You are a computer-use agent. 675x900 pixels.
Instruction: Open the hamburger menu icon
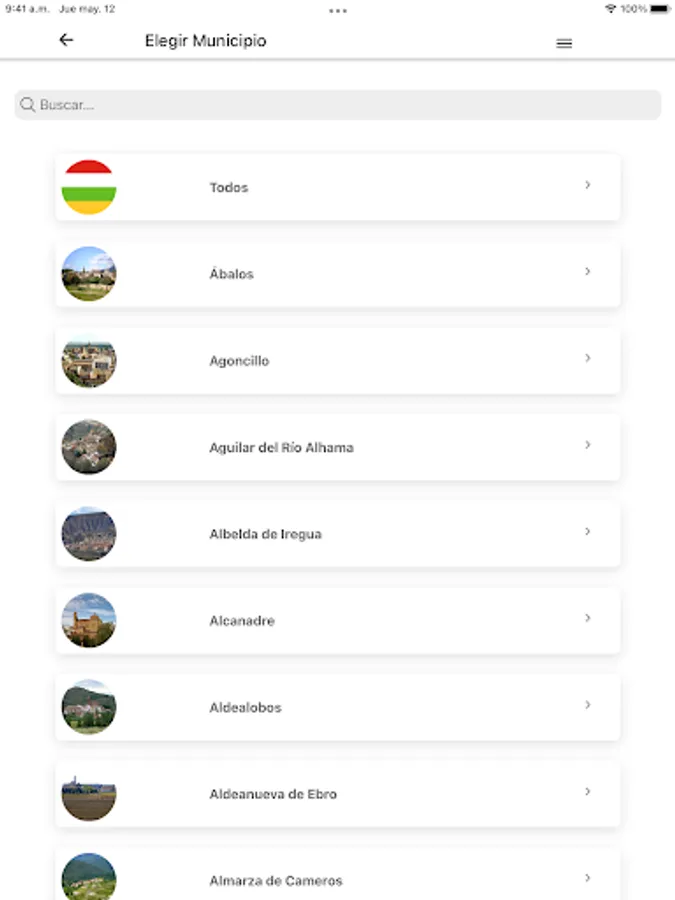tap(564, 43)
